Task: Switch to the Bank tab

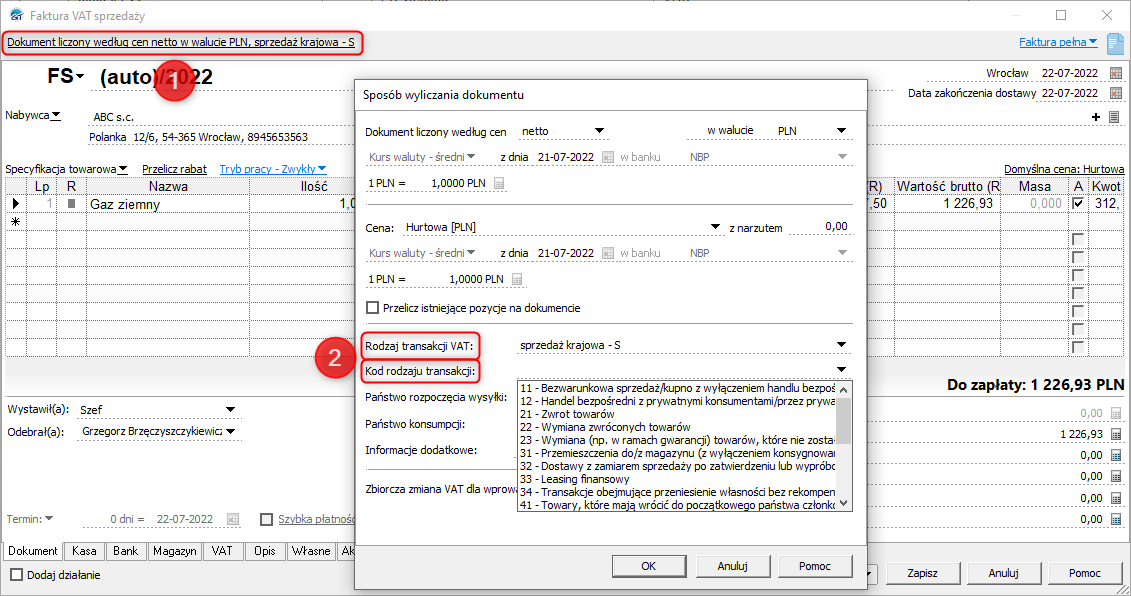Action: click(x=125, y=551)
